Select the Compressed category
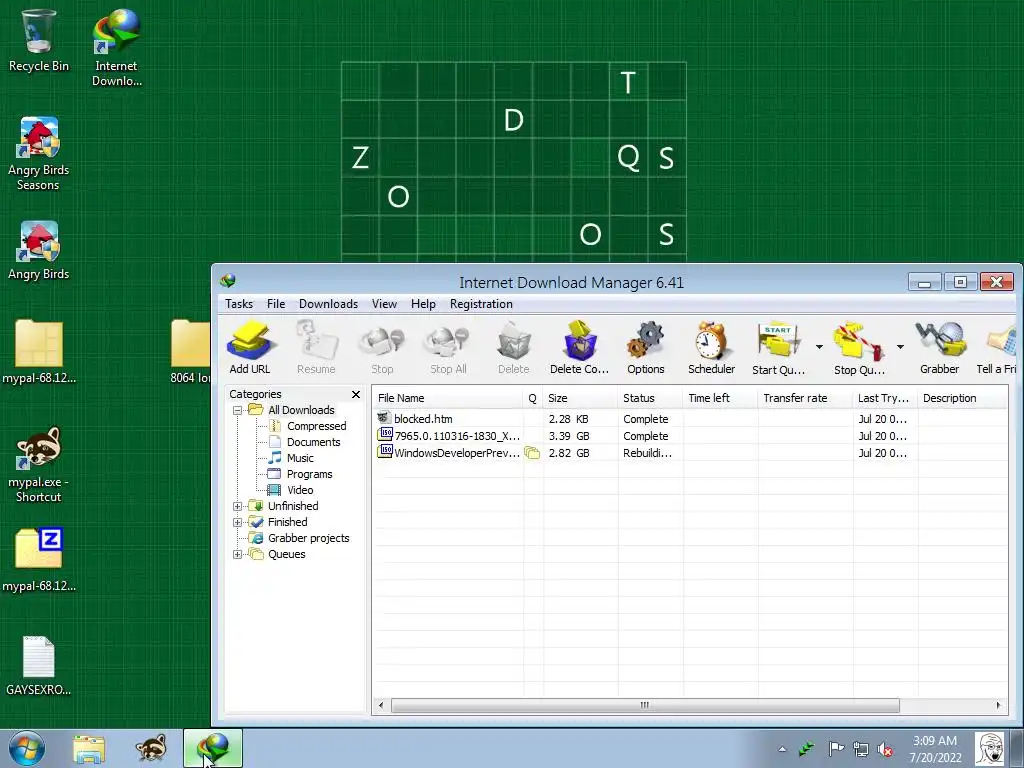This screenshot has height=768, width=1024. [308, 426]
